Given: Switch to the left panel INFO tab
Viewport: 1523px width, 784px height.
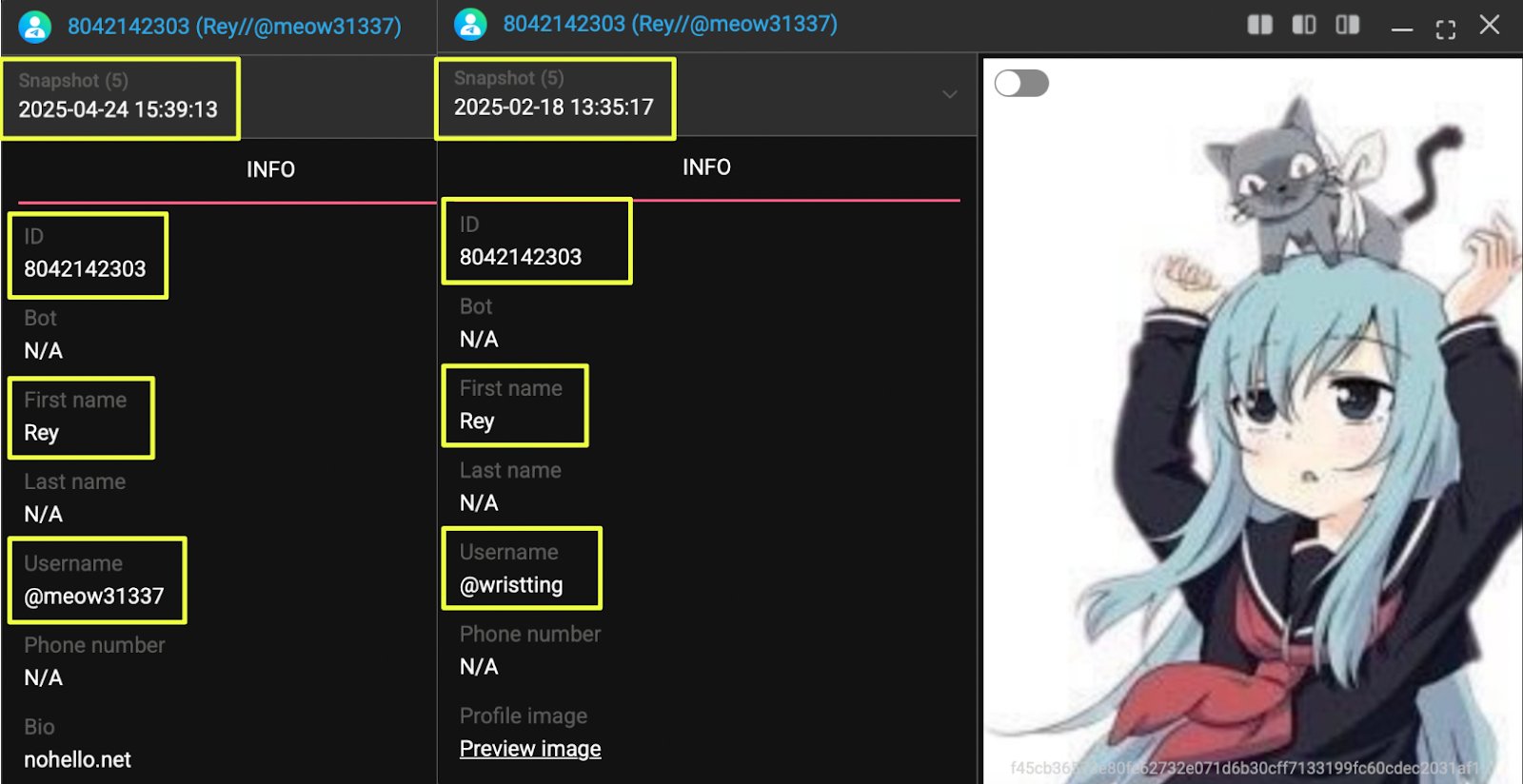Looking at the screenshot, I should (270, 169).
